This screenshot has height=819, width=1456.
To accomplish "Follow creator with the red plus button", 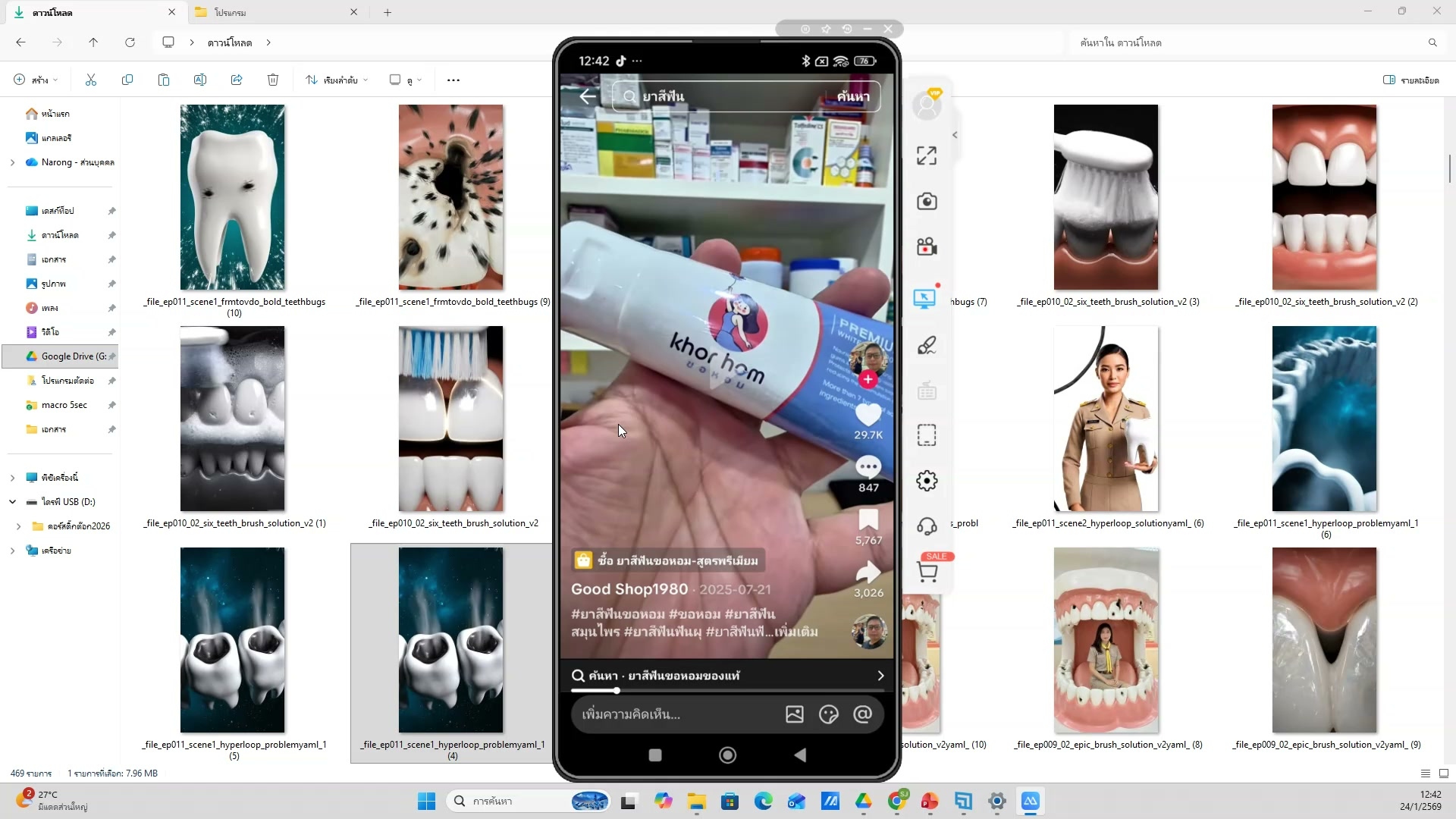I will tap(868, 379).
